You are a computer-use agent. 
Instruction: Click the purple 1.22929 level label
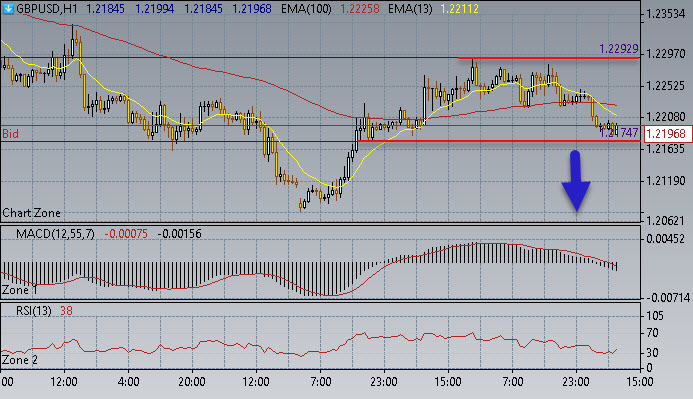coord(619,49)
